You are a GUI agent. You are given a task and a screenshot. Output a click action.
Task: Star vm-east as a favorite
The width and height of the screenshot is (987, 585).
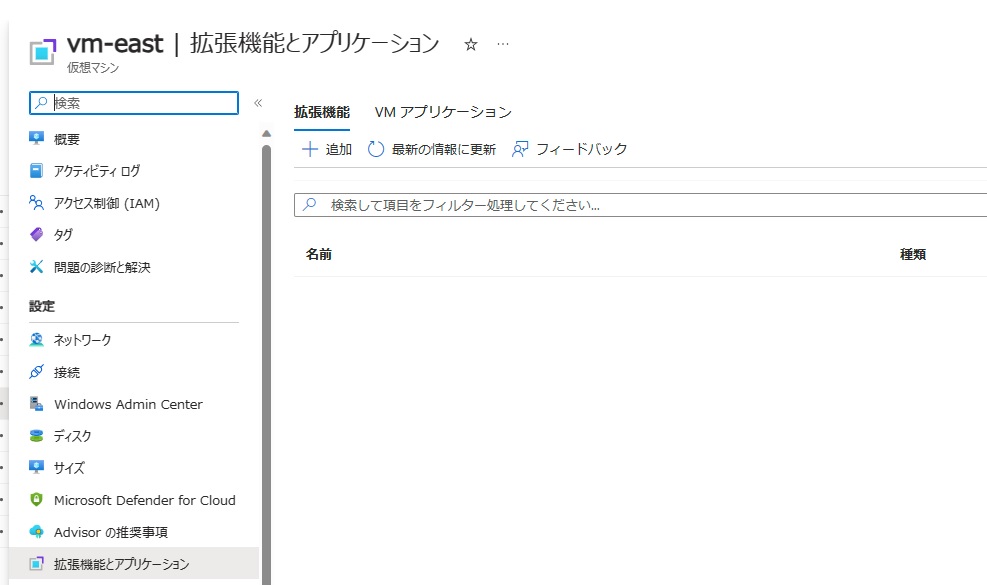coord(470,43)
